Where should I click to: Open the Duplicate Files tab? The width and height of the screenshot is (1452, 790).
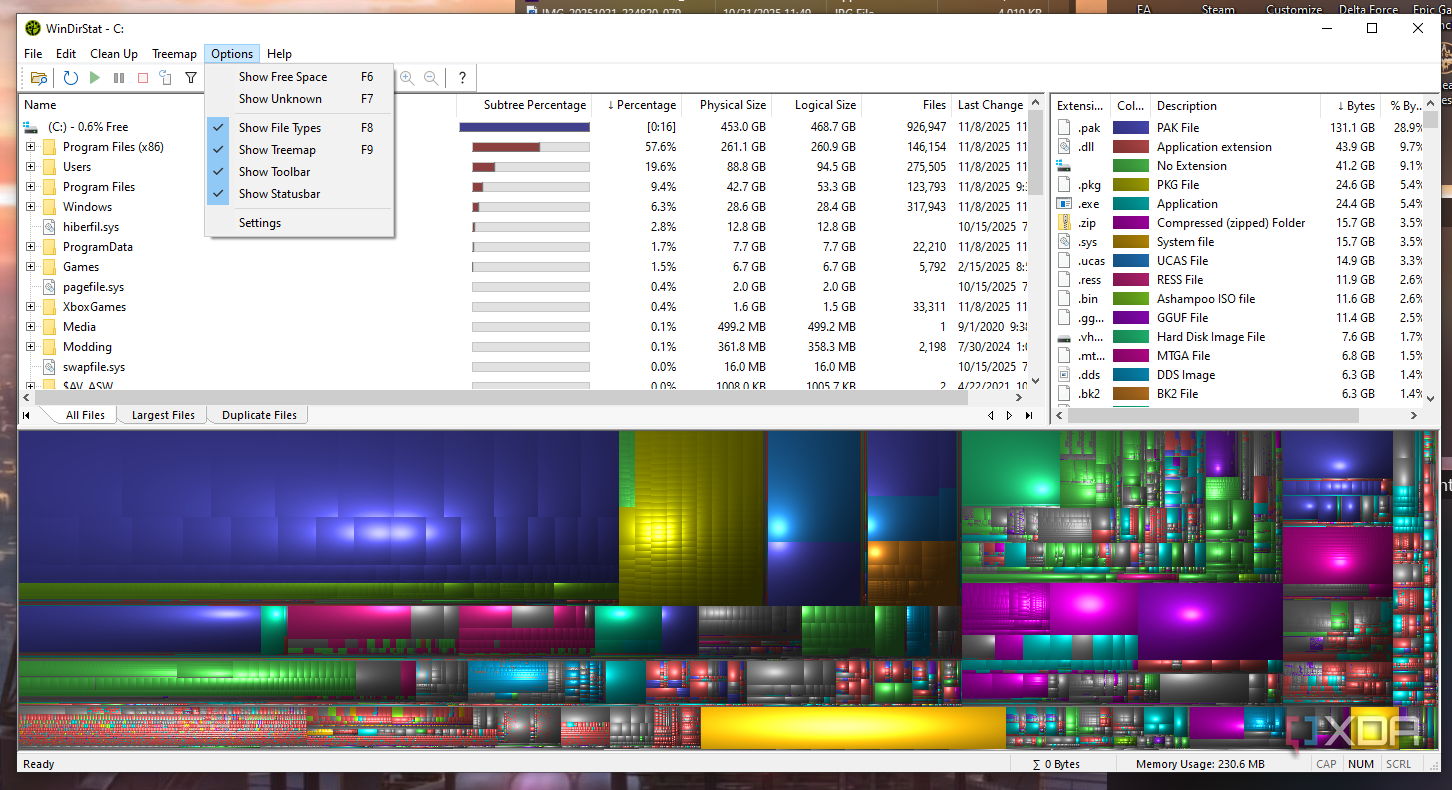coord(259,415)
